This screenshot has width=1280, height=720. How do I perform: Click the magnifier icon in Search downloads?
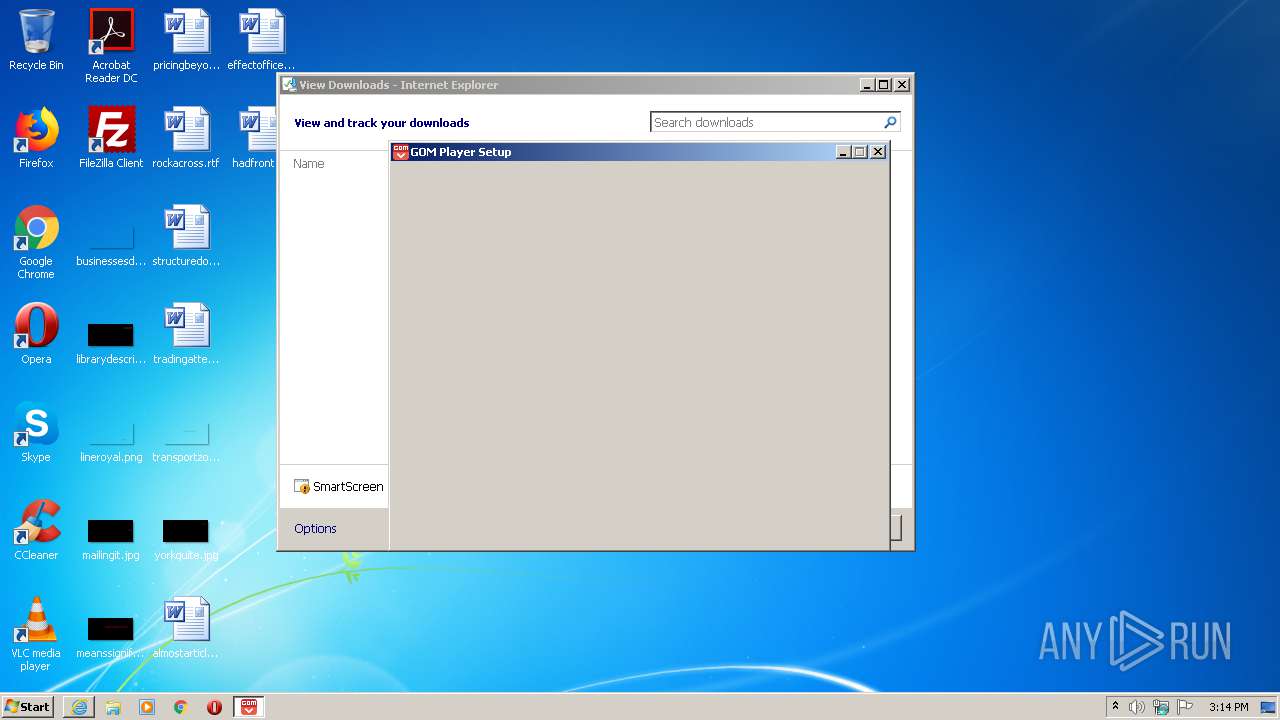[x=890, y=122]
